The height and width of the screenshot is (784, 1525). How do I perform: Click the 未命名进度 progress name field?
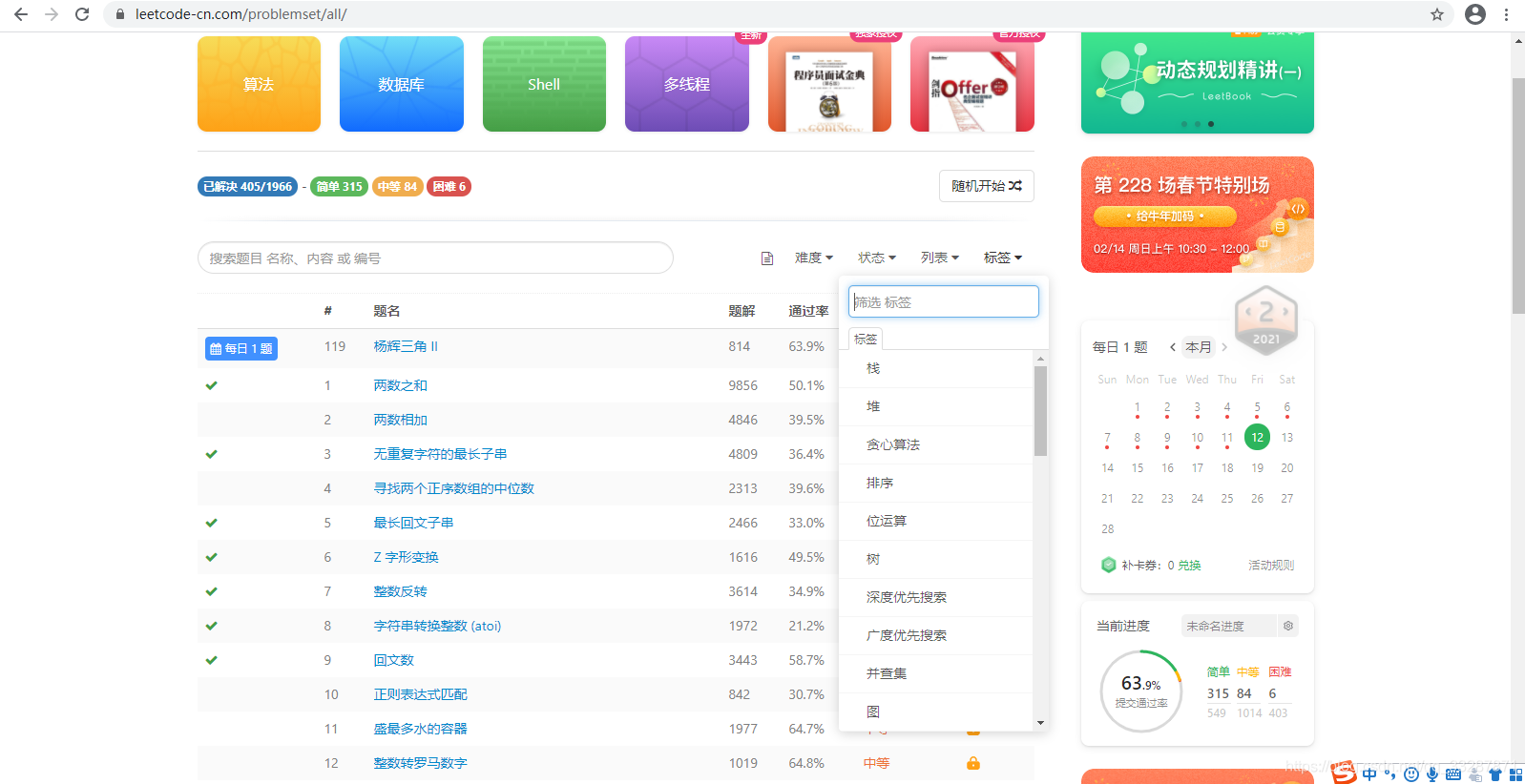click(1228, 626)
